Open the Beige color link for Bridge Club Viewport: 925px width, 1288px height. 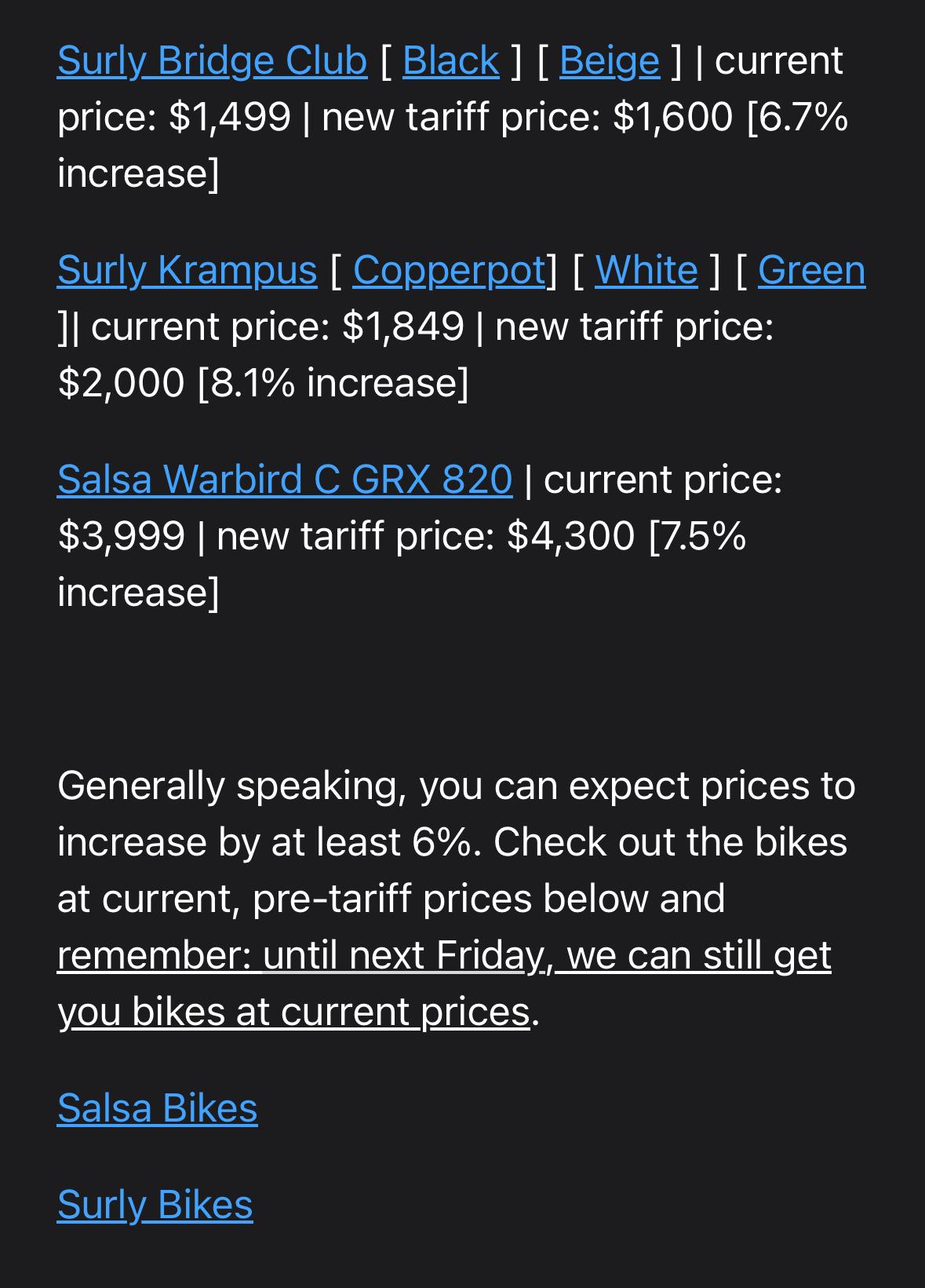(x=610, y=60)
